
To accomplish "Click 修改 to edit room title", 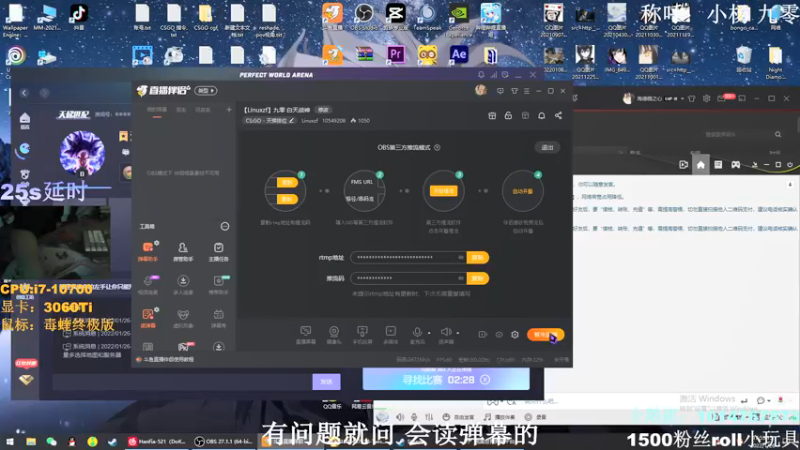I will pyautogui.click(x=323, y=110).
